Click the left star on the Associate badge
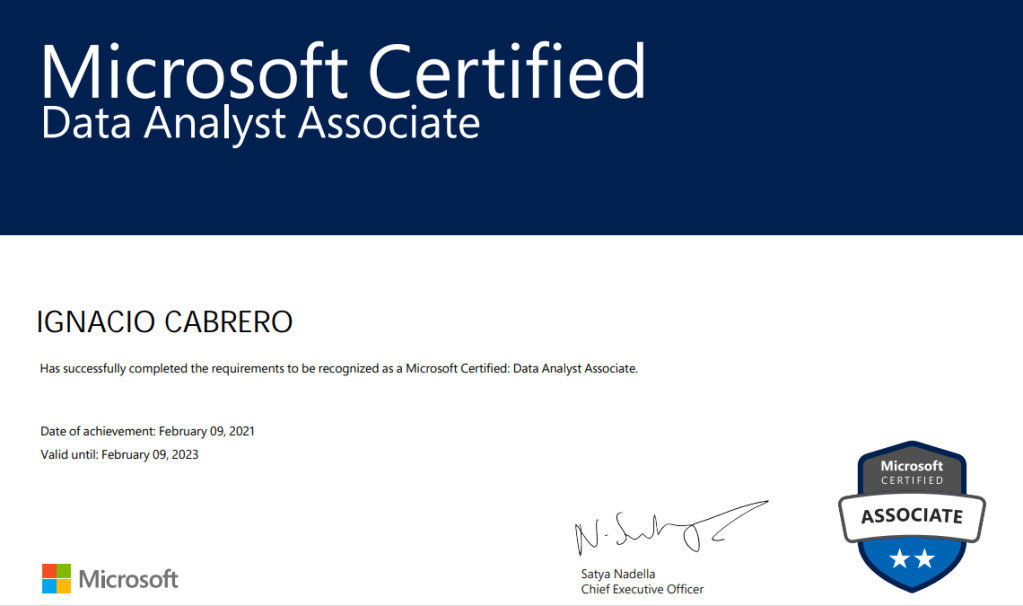 pyautogui.click(x=897, y=561)
